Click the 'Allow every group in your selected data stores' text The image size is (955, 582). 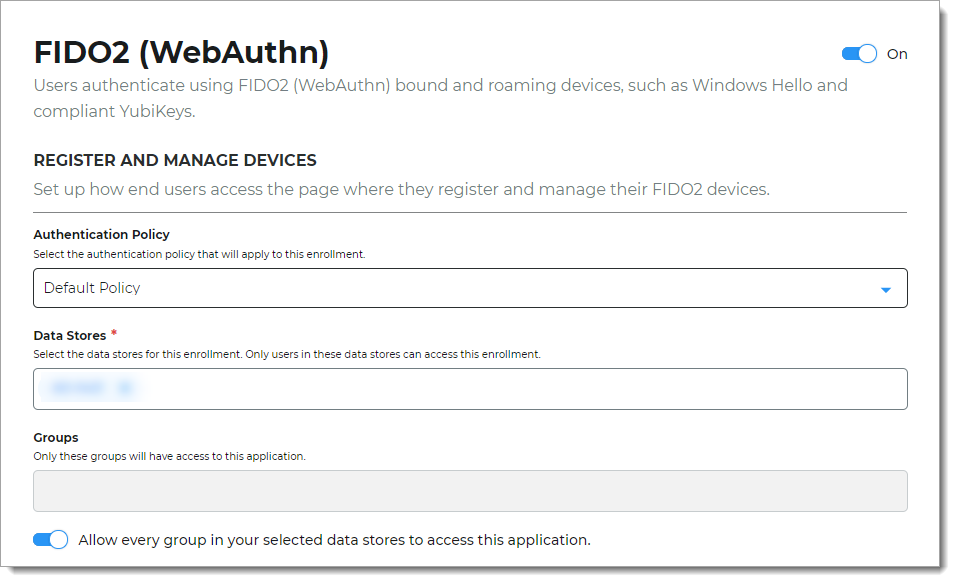click(x=334, y=540)
